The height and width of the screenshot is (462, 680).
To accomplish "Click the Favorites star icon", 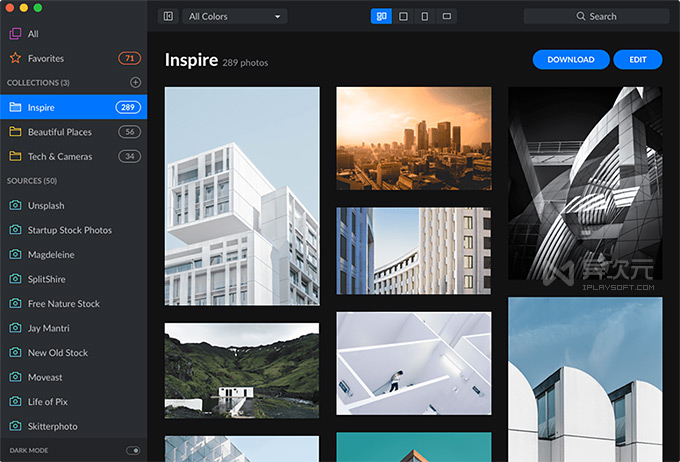I will pyautogui.click(x=15, y=58).
